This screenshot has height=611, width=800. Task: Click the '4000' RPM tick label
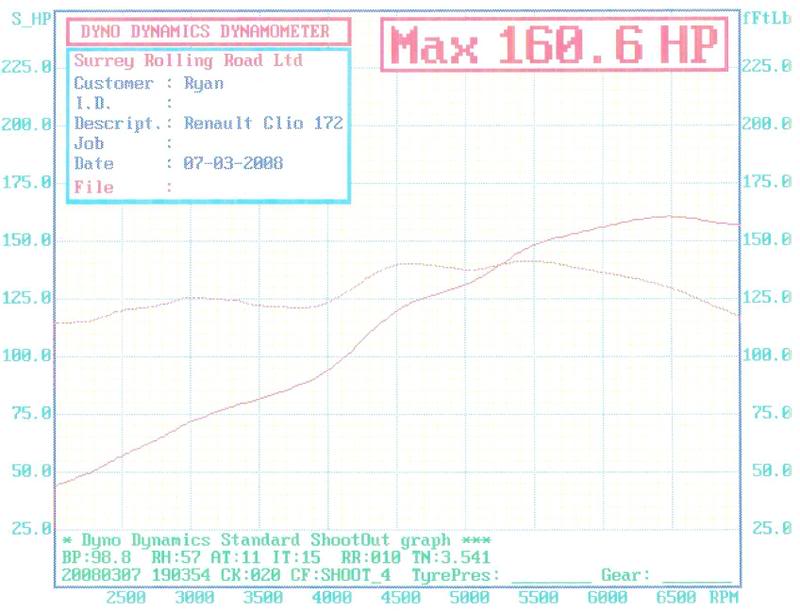[332, 597]
